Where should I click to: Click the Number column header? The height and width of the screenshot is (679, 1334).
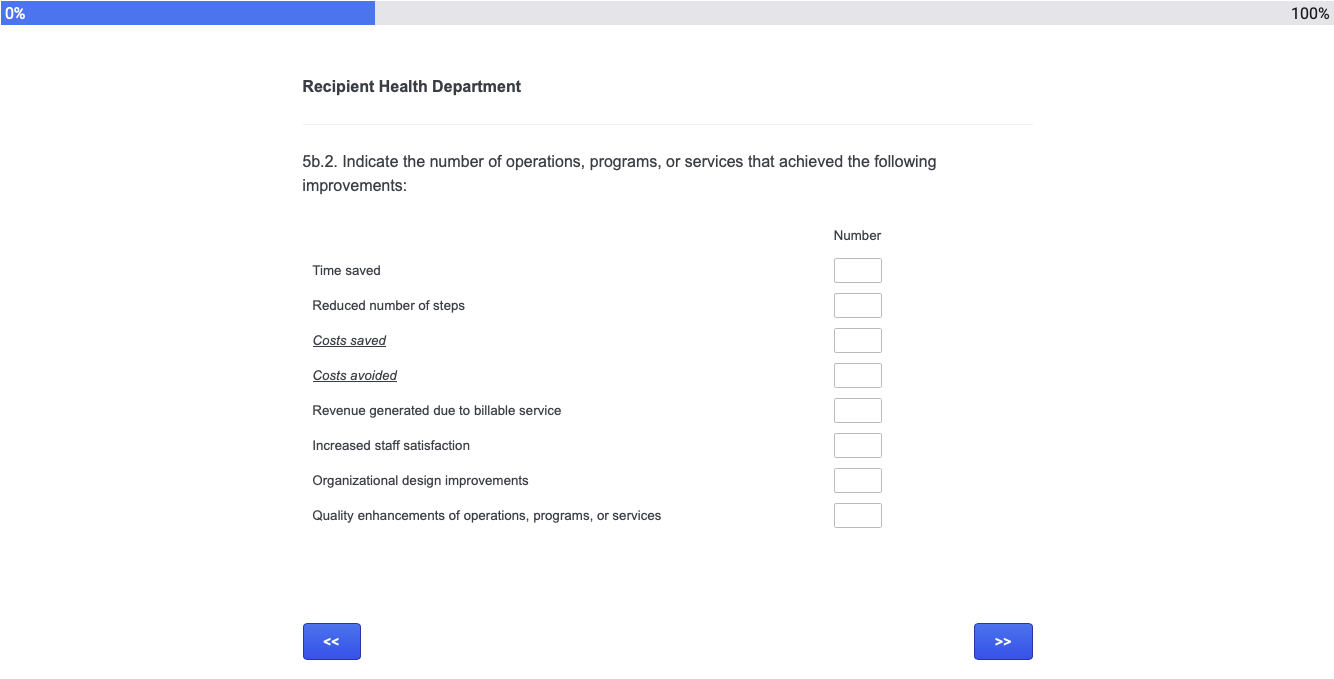857,236
